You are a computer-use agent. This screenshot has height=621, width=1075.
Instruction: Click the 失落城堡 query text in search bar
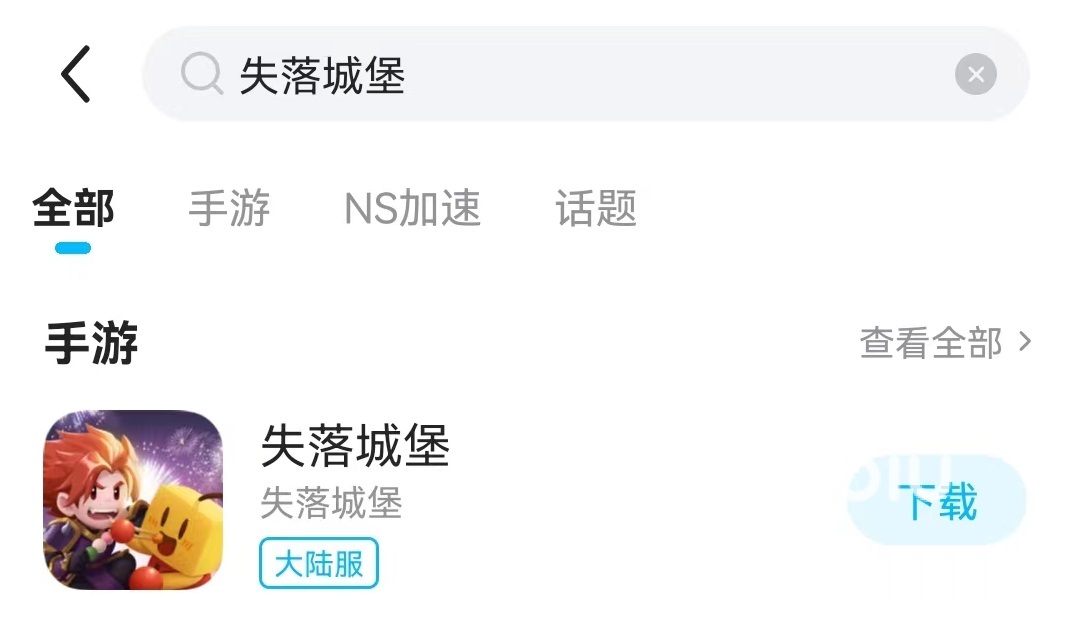click(x=322, y=75)
